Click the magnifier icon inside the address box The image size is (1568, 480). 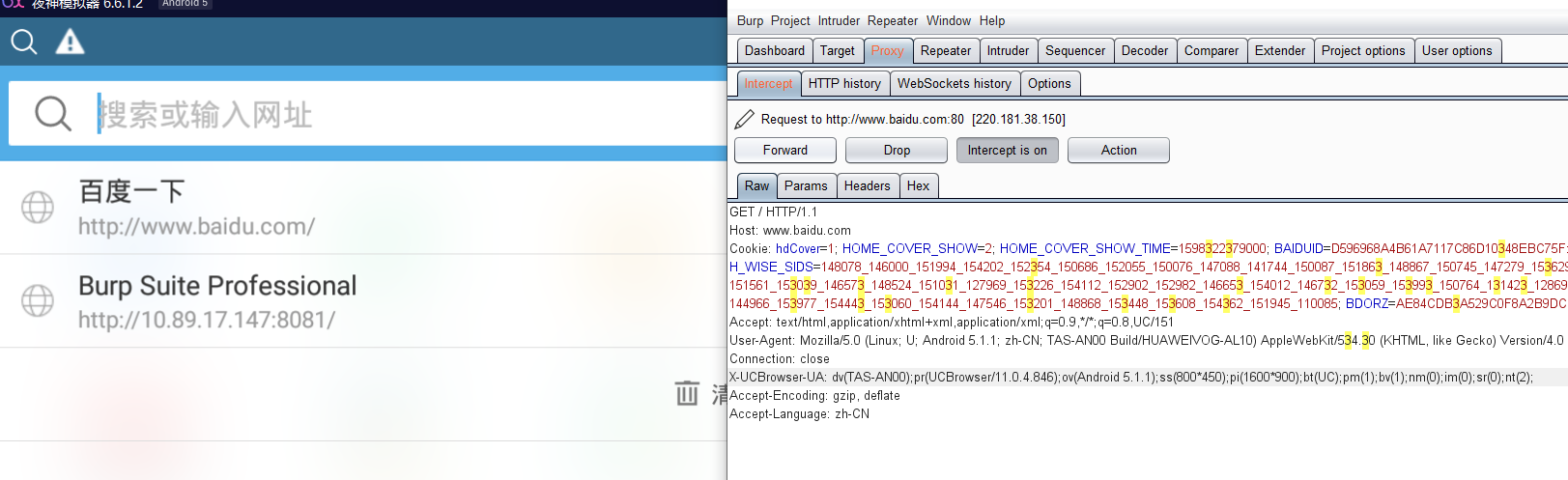point(53,114)
